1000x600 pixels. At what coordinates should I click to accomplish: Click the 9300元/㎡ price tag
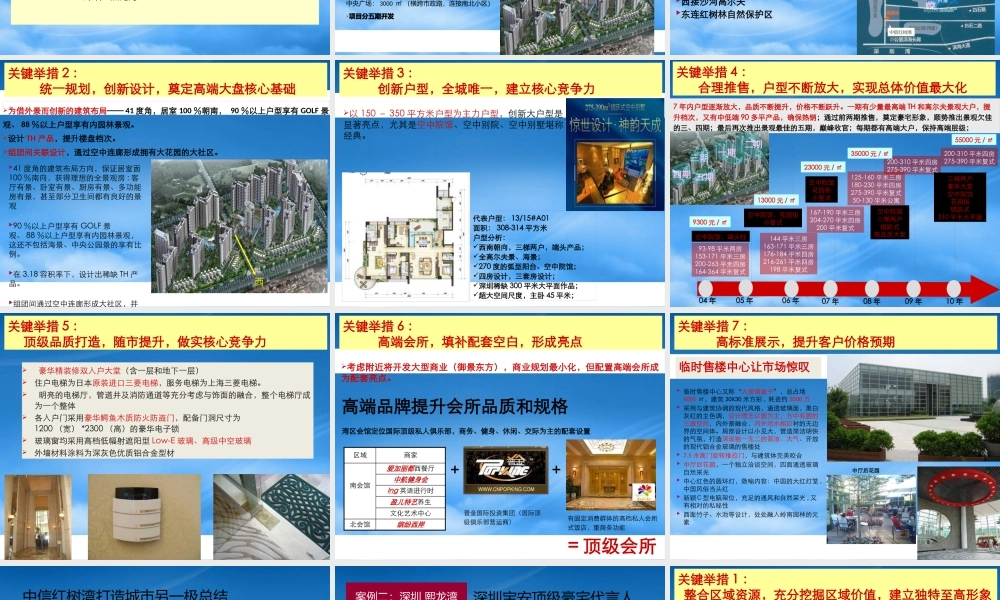pos(710,222)
